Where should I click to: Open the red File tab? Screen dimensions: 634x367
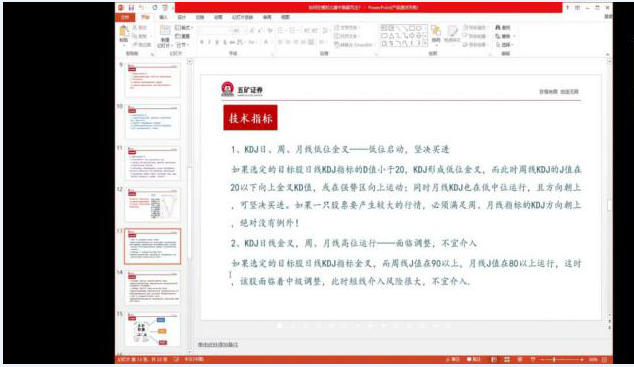(125, 17)
